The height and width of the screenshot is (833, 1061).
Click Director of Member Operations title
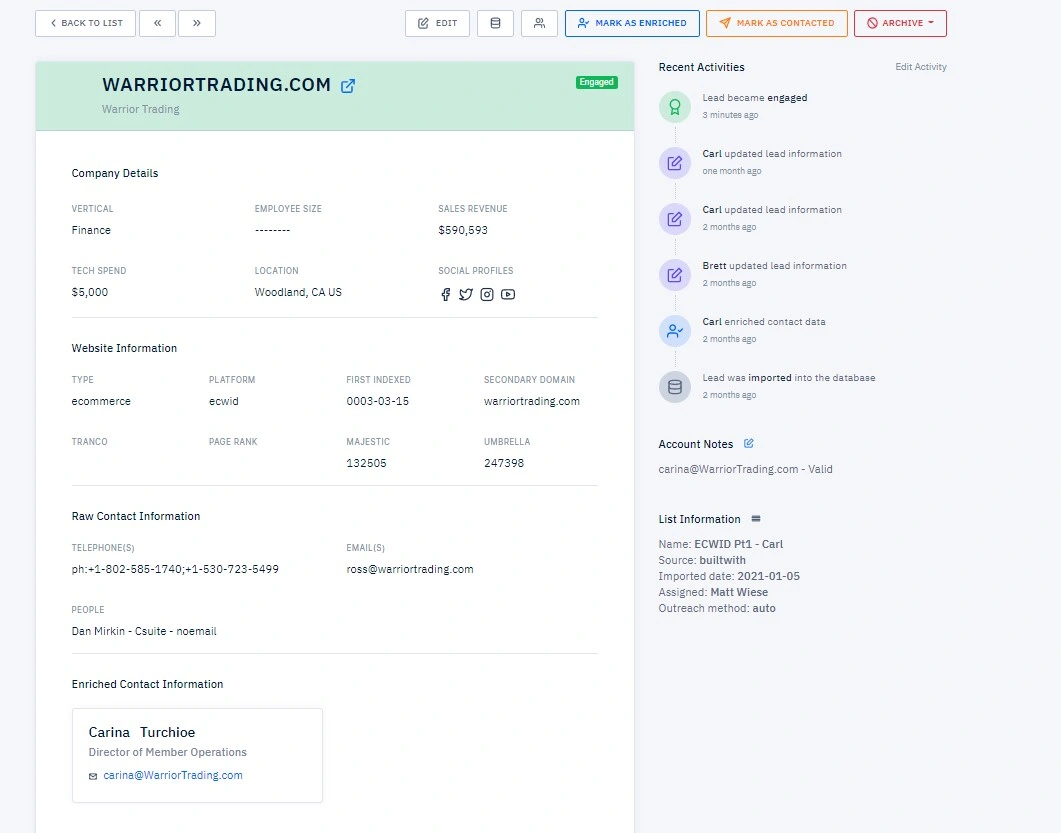point(168,752)
